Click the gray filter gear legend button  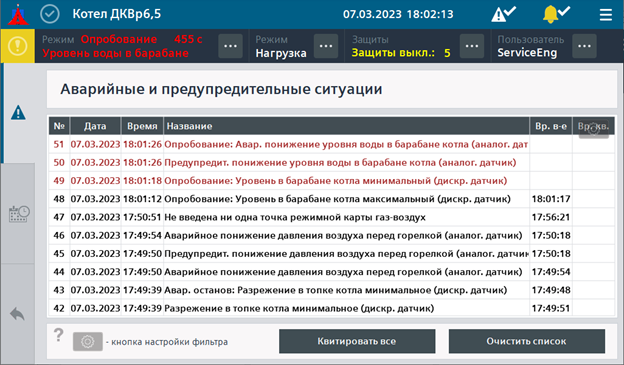pos(88,342)
